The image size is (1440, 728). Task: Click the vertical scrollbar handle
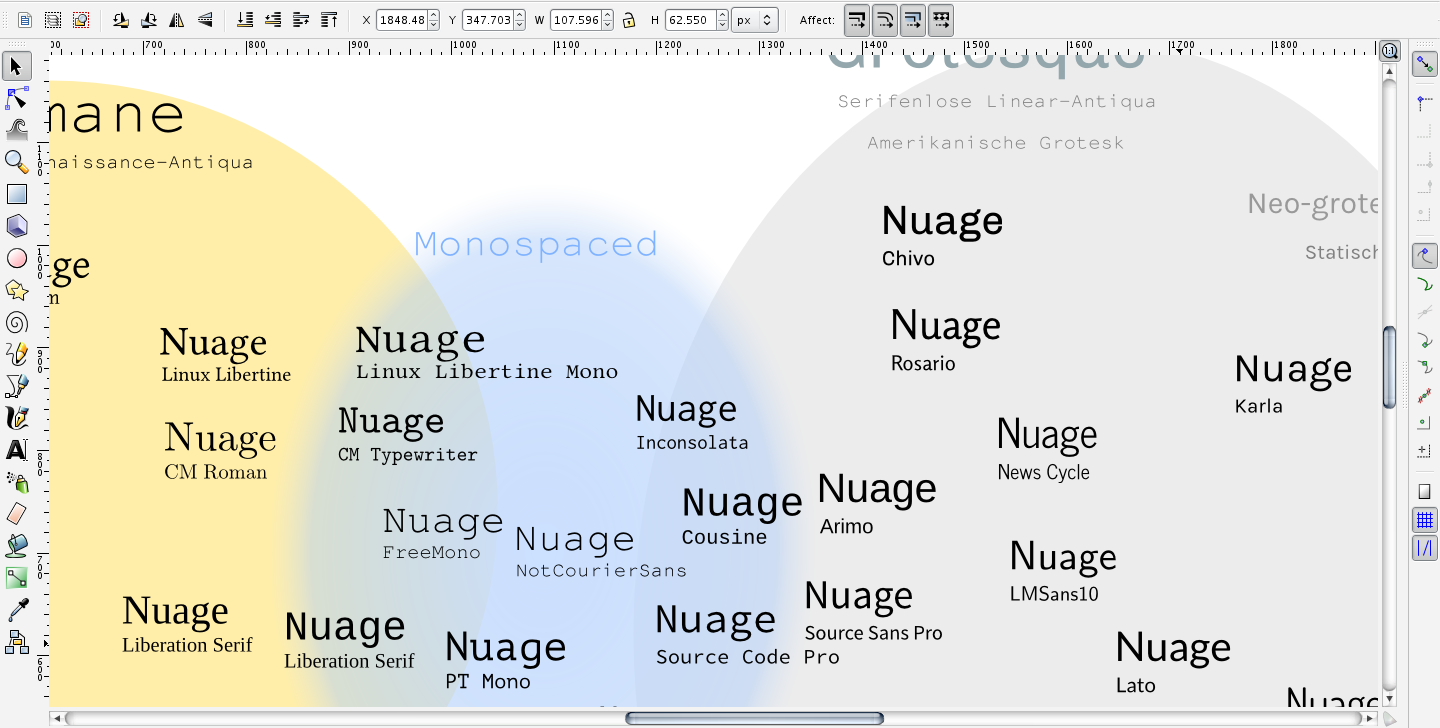1389,367
